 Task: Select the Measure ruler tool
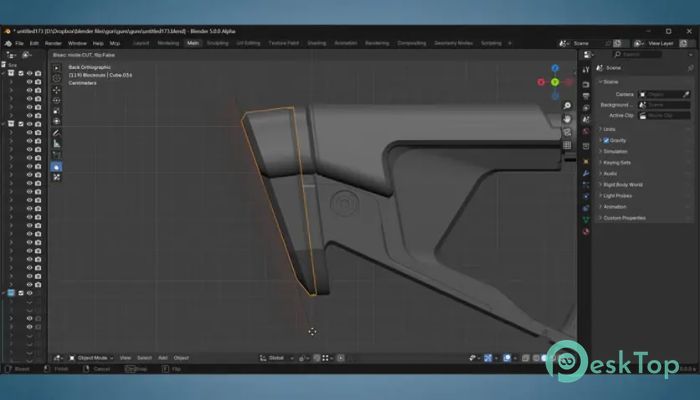[x=56, y=144]
